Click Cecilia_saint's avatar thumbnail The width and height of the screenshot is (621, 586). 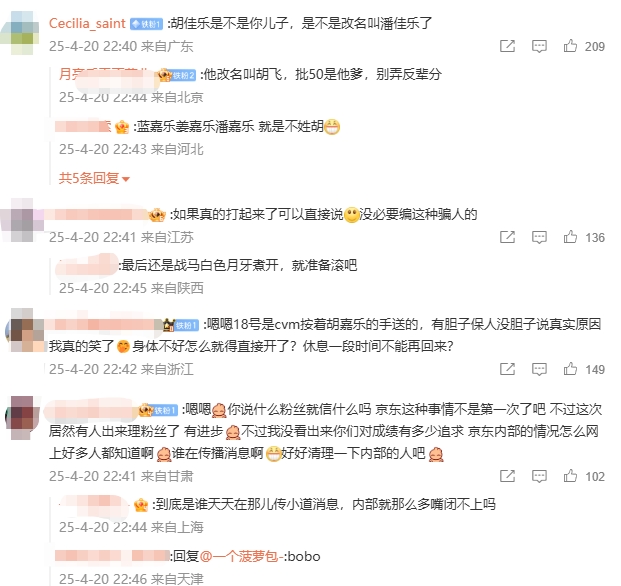[x=22, y=32]
